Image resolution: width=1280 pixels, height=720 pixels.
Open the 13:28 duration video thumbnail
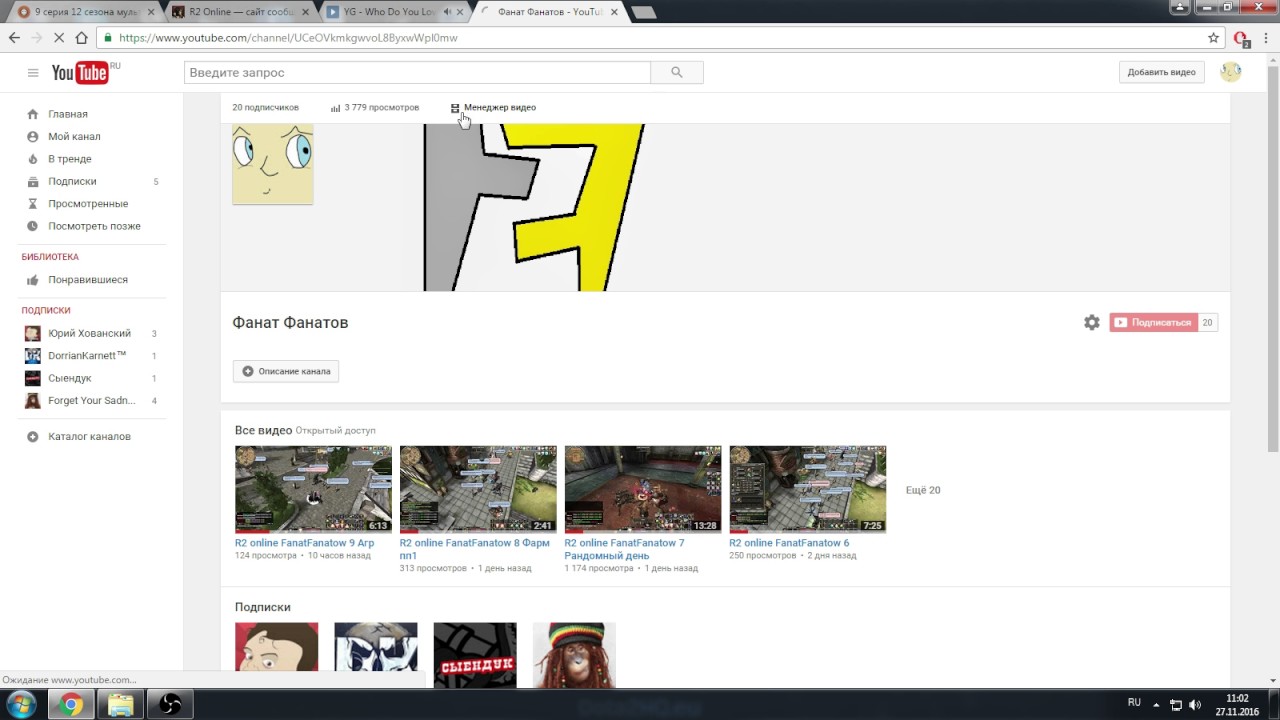click(x=643, y=489)
